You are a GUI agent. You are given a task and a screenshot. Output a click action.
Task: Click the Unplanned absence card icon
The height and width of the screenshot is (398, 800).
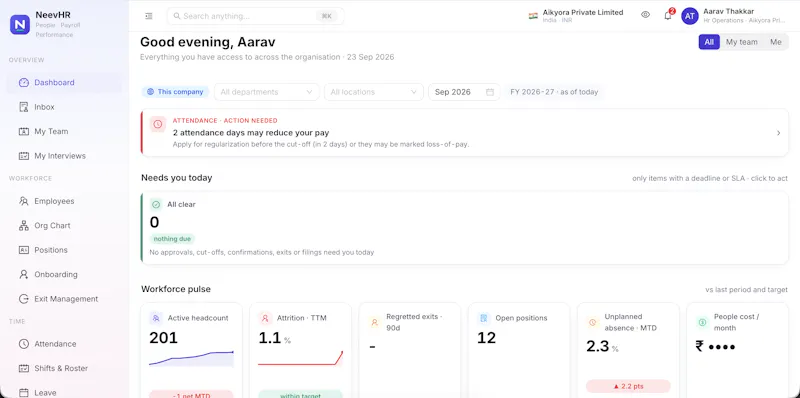(x=592, y=322)
